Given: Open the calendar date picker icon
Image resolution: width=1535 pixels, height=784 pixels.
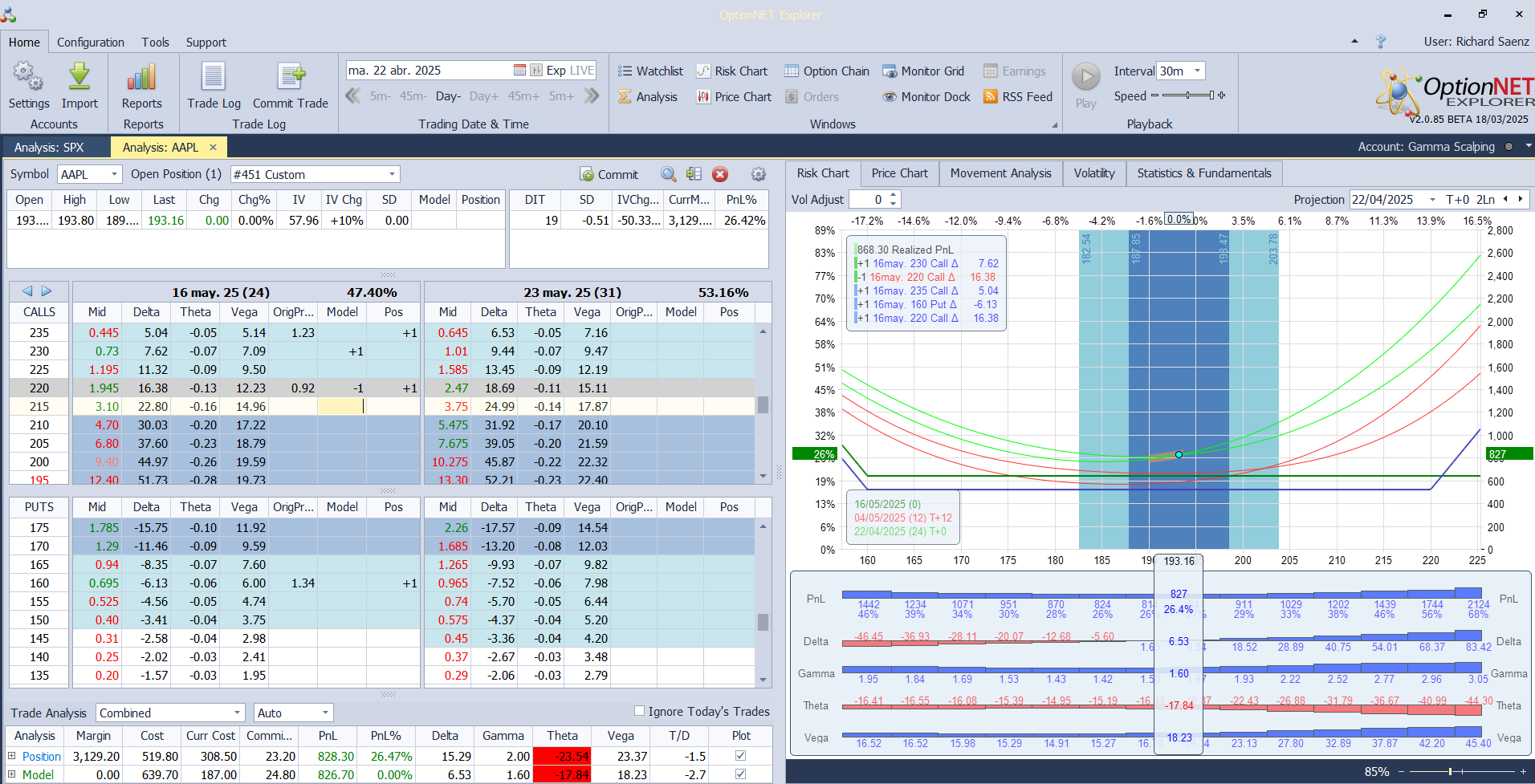Looking at the screenshot, I should point(519,71).
